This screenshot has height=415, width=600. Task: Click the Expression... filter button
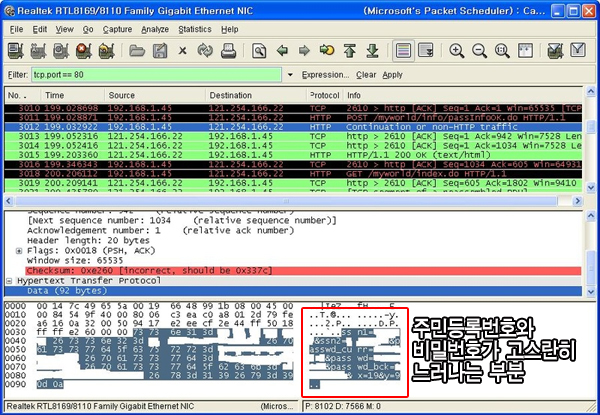325,74
